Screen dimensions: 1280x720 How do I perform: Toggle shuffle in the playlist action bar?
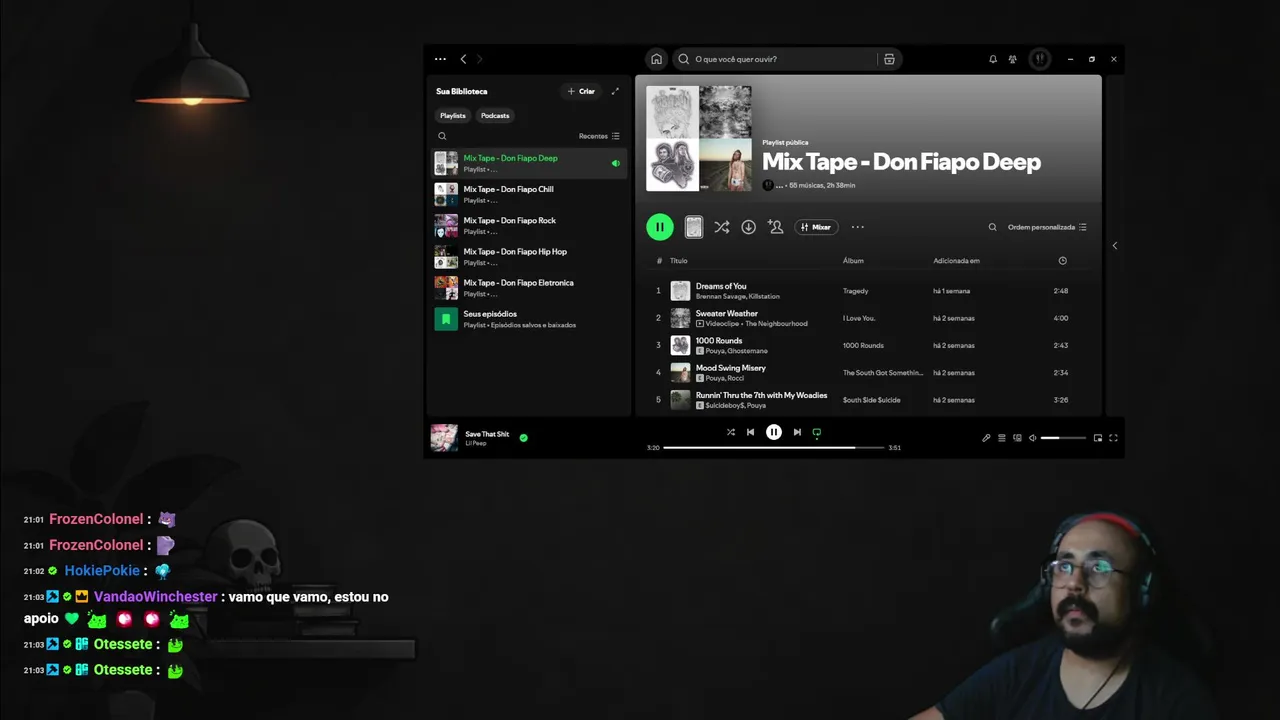tap(721, 227)
